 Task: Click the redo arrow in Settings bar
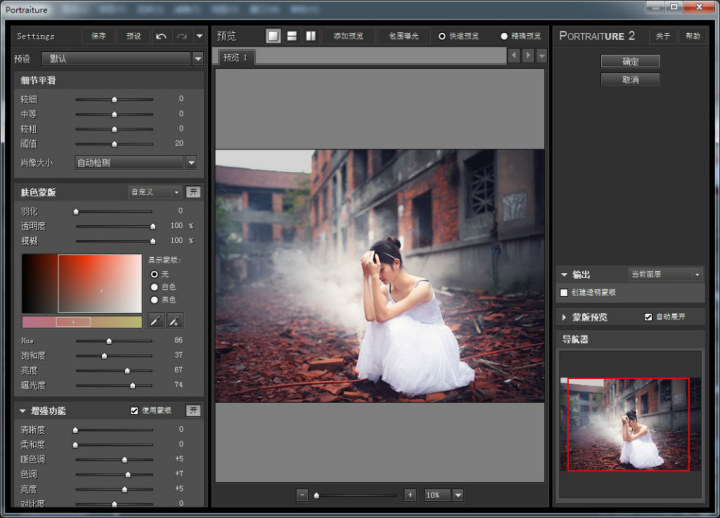point(182,36)
